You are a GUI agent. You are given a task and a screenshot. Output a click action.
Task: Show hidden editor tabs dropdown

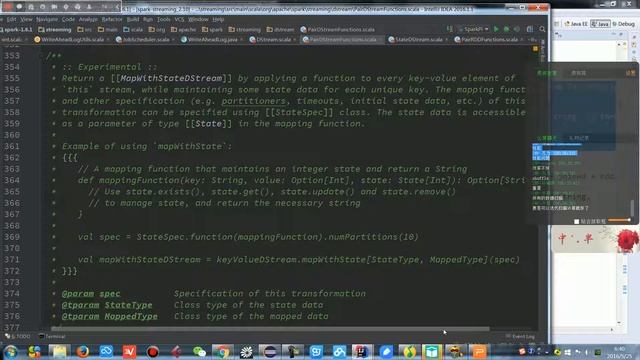point(533,40)
